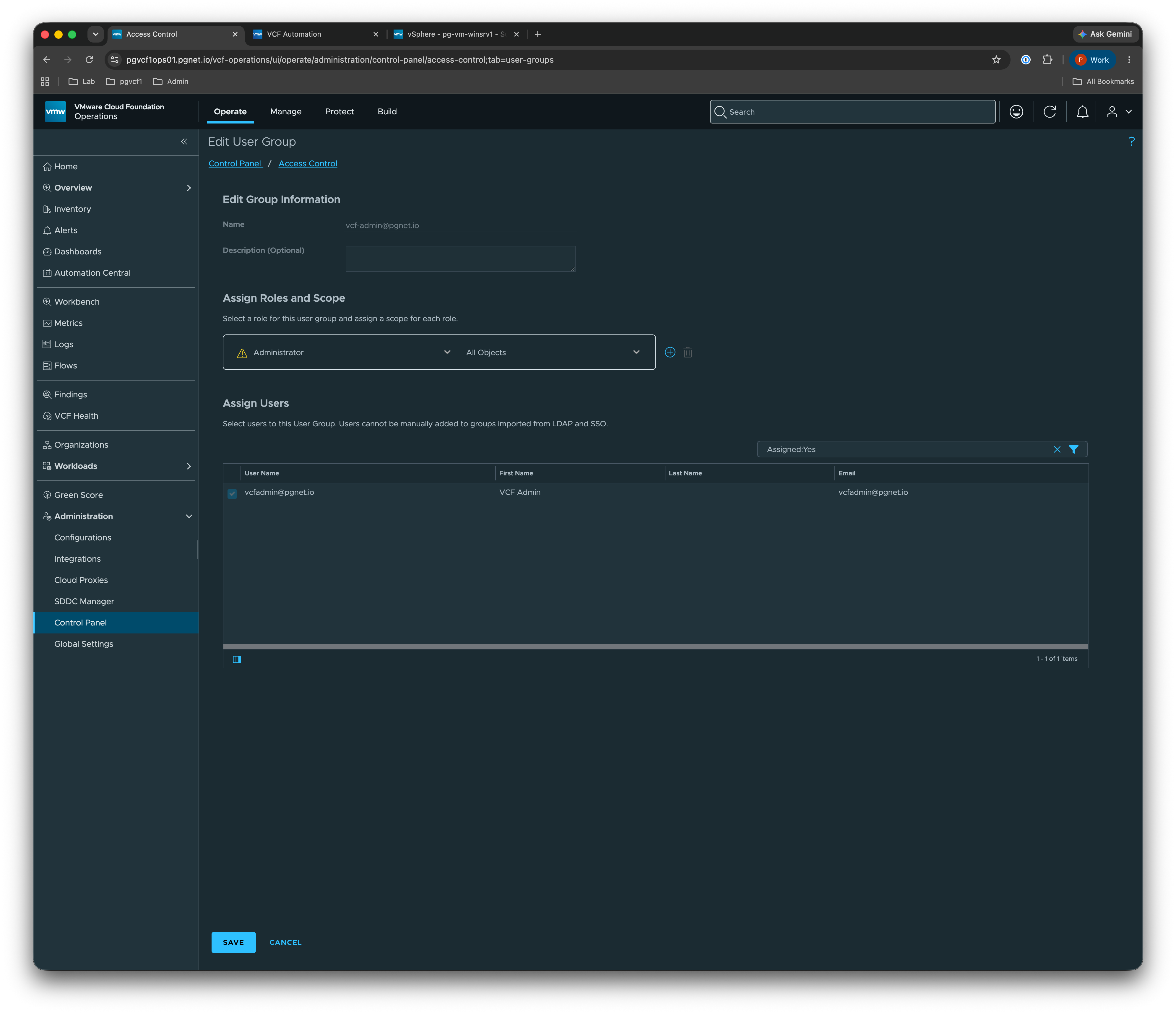The height and width of the screenshot is (1014, 1176).
Task: Add another role with plus icon
Action: pyautogui.click(x=670, y=352)
